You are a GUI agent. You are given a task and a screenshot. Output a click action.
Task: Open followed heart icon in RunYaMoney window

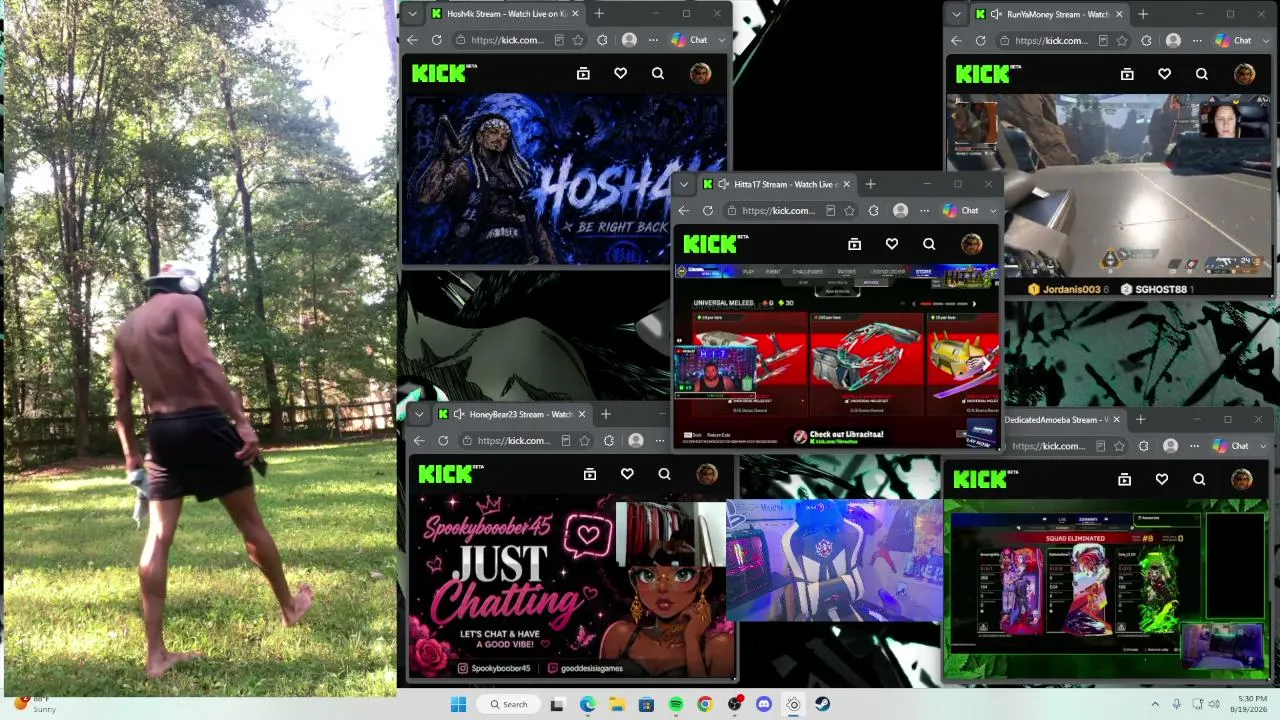(1165, 73)
